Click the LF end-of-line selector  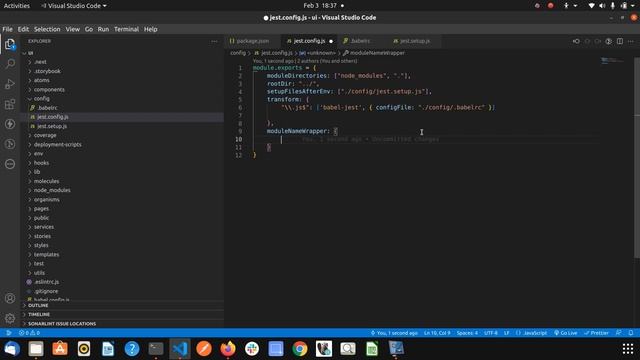click(x=507, y=333)
